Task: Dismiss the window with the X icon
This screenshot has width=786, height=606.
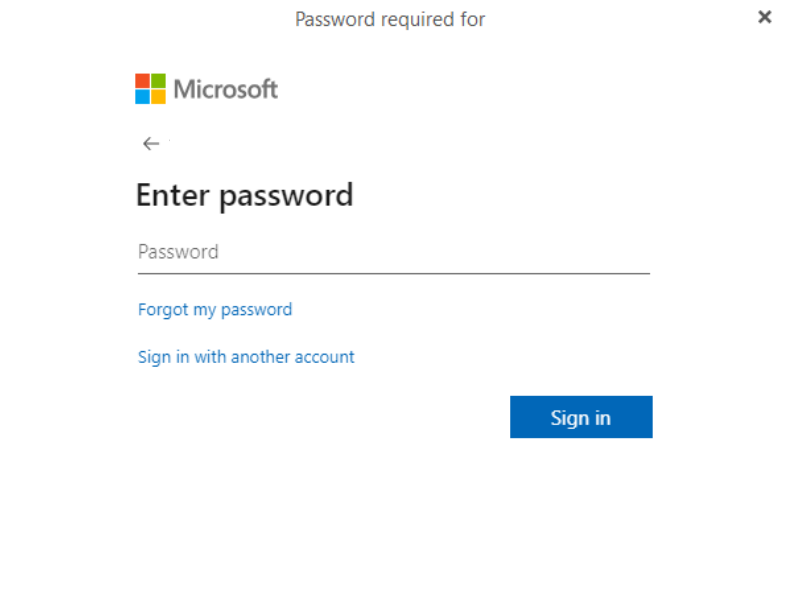Action: tap(764, 17)
